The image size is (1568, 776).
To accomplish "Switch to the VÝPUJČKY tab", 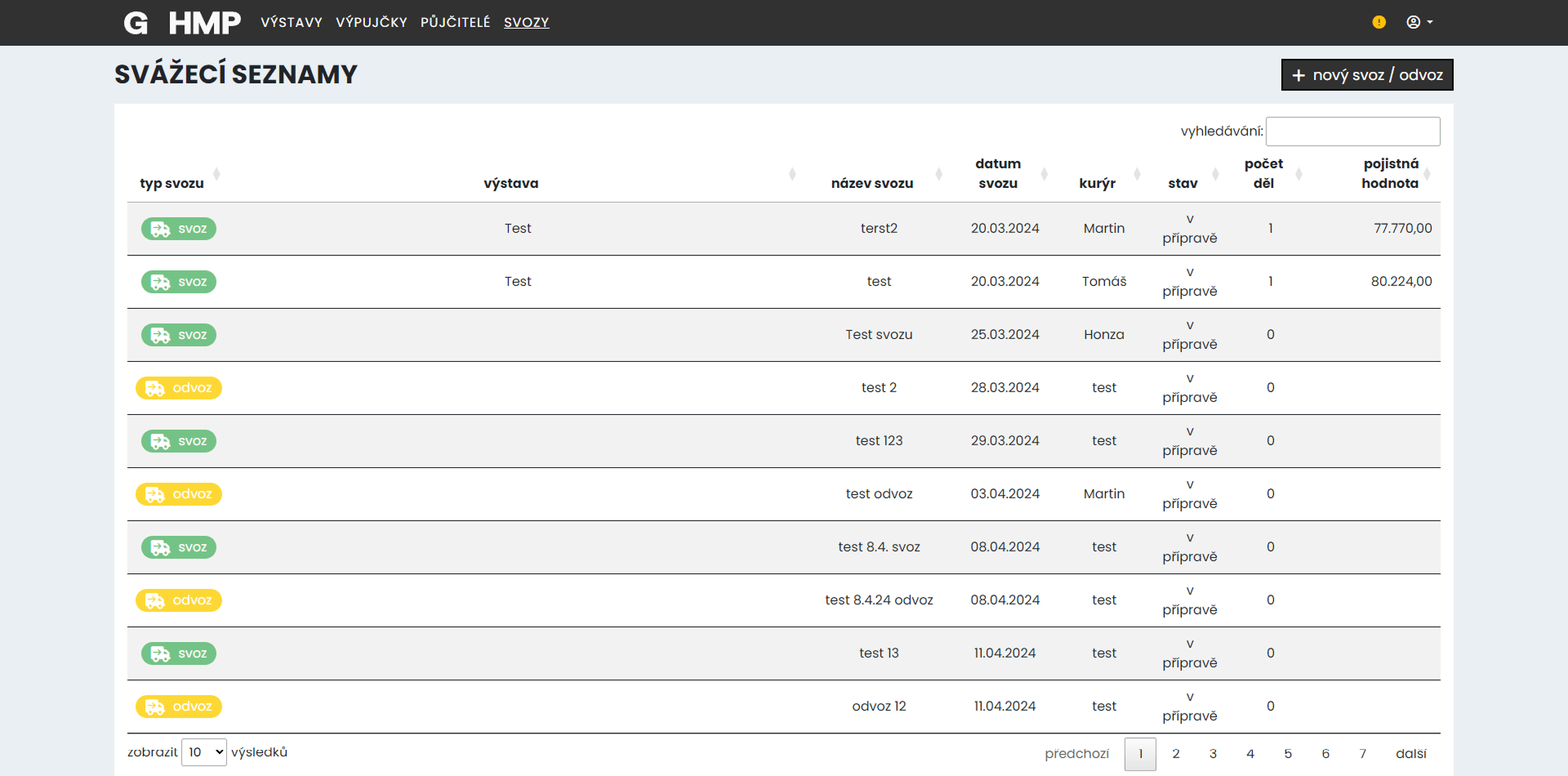I will point(372,22).
